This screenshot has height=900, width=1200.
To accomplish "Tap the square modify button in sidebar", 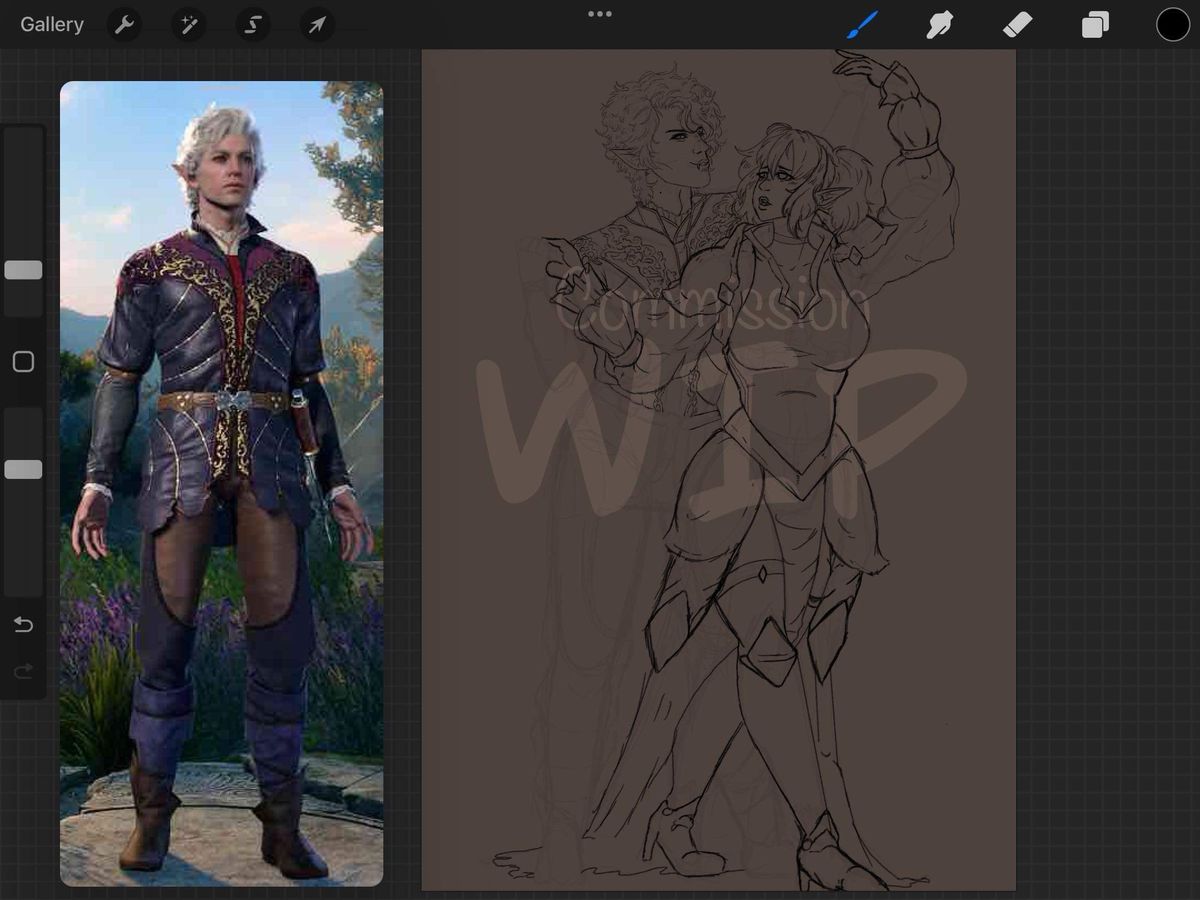I will pyautogui.click(x=23, y=362).
